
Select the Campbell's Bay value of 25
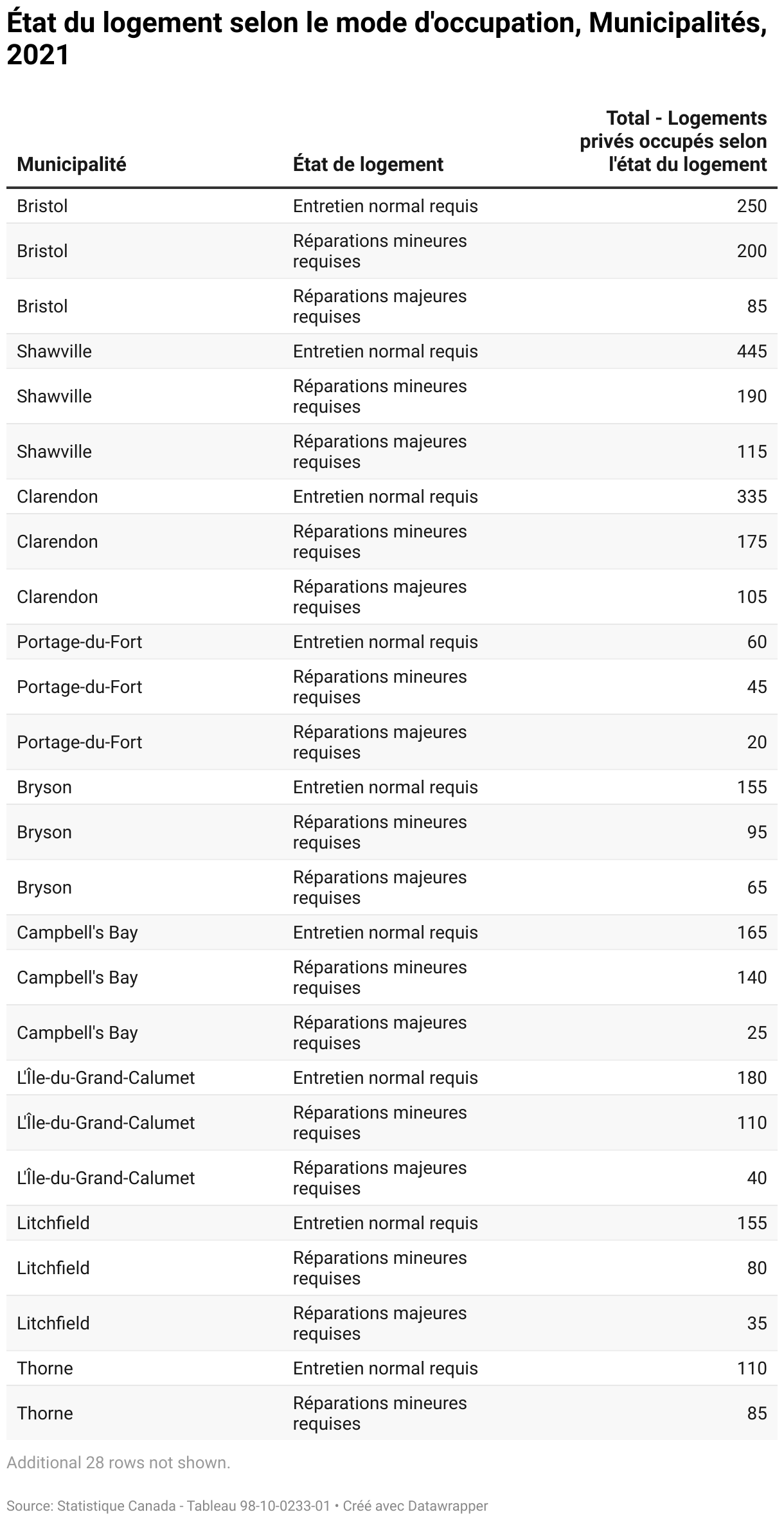[757, 1033]
